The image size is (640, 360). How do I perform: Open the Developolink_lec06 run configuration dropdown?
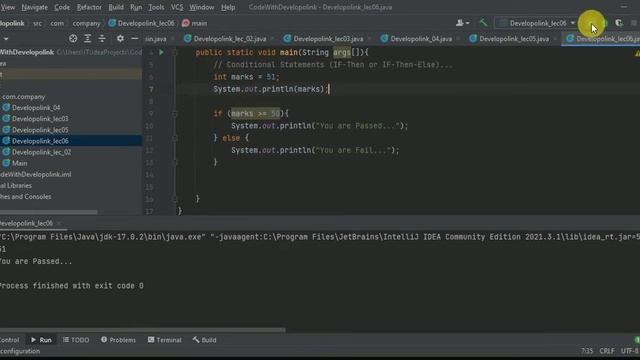coord(537,23)
